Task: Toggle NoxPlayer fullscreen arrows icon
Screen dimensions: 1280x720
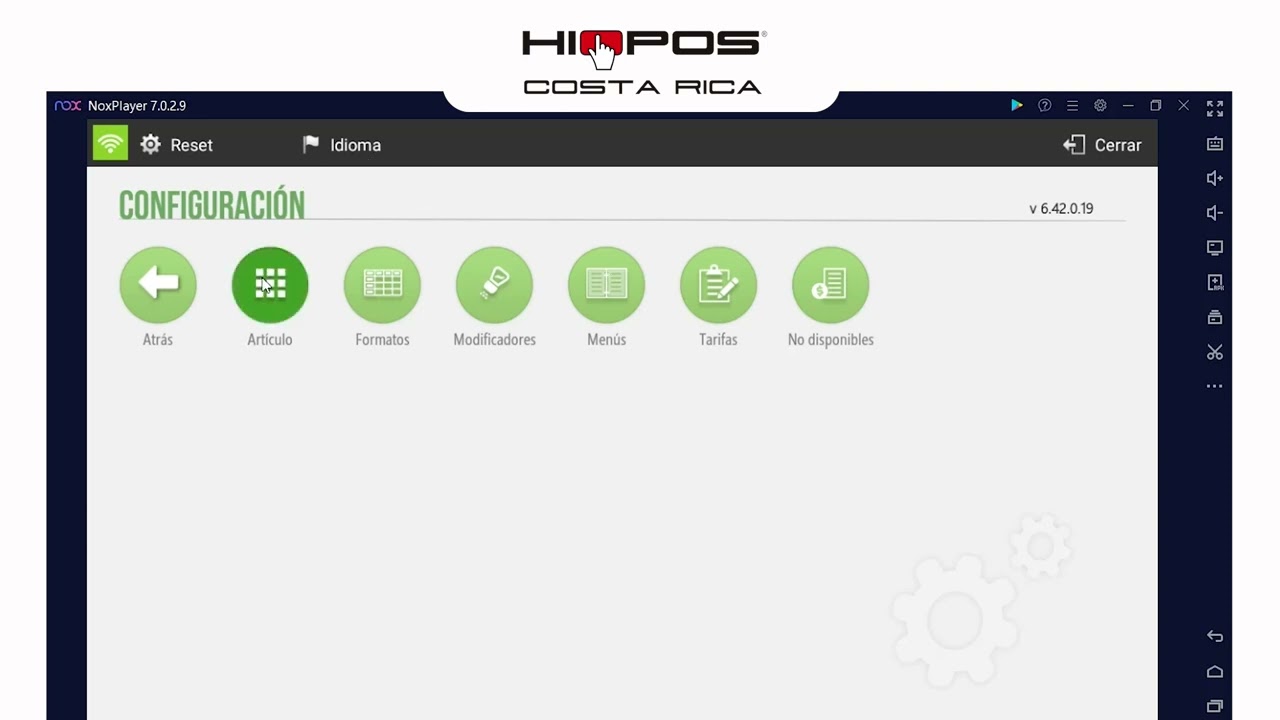Action: tap(1215, 108)
